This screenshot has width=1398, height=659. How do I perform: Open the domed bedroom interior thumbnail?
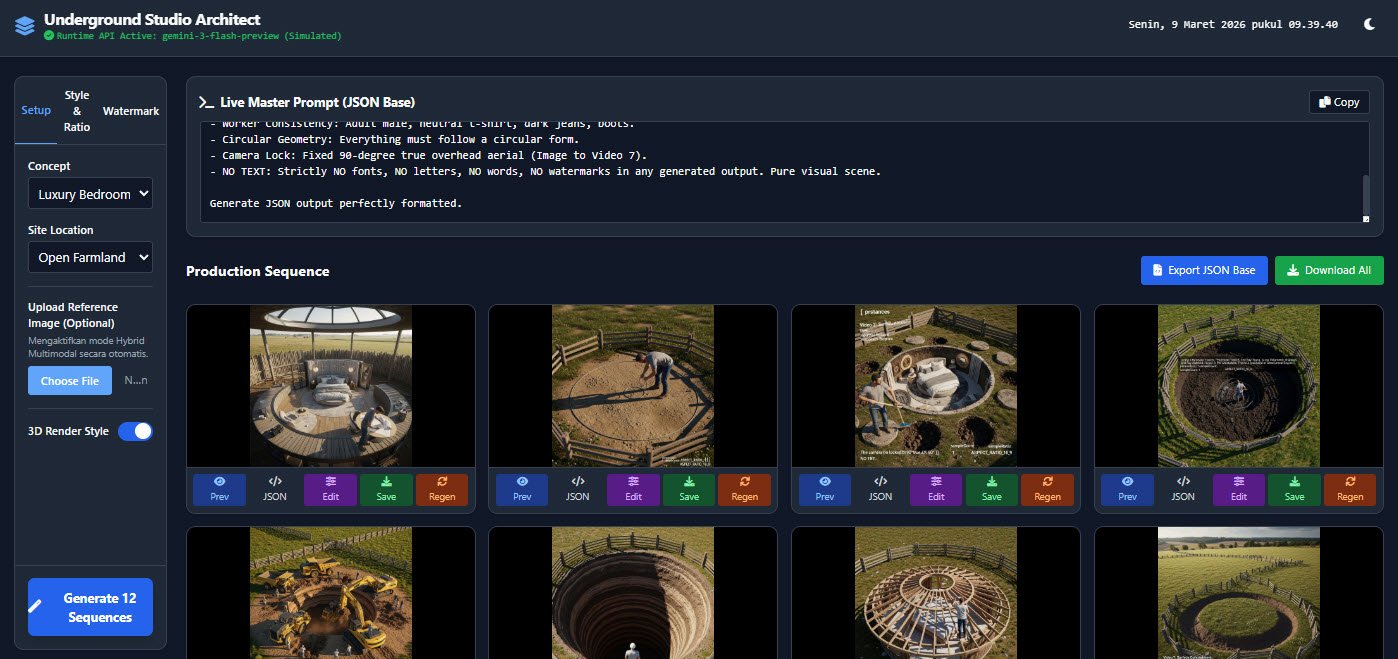[x=331, y=386]
